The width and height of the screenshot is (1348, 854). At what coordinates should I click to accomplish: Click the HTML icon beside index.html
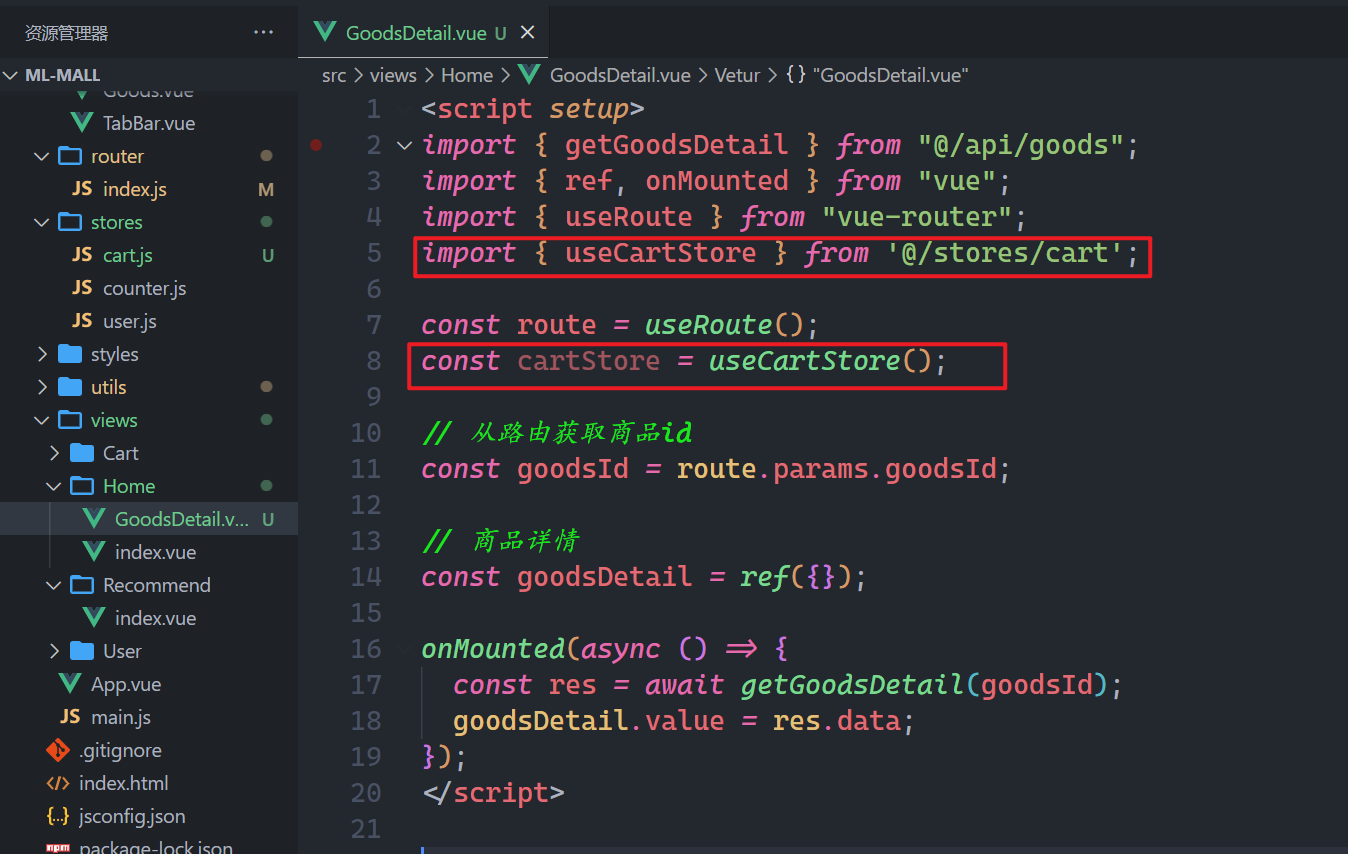coord(58,783)
